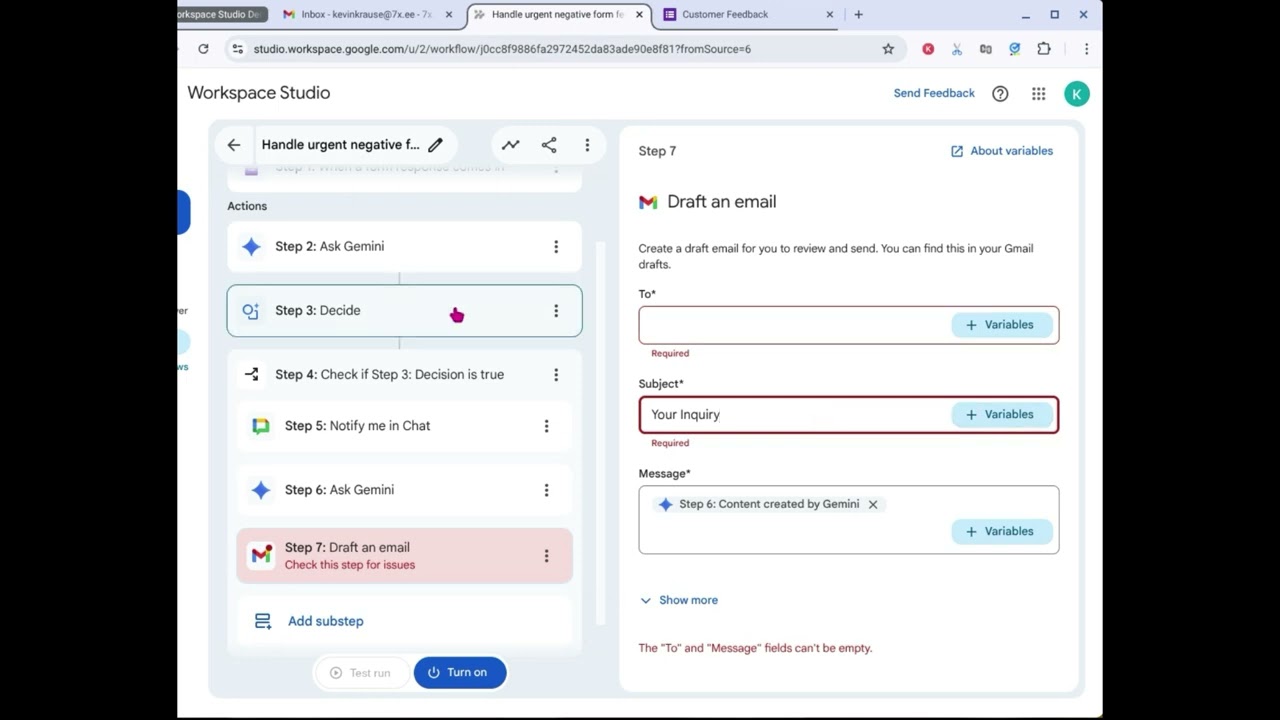
Task: Remove the Step 6 Content chip from Message
Action: 873,505
